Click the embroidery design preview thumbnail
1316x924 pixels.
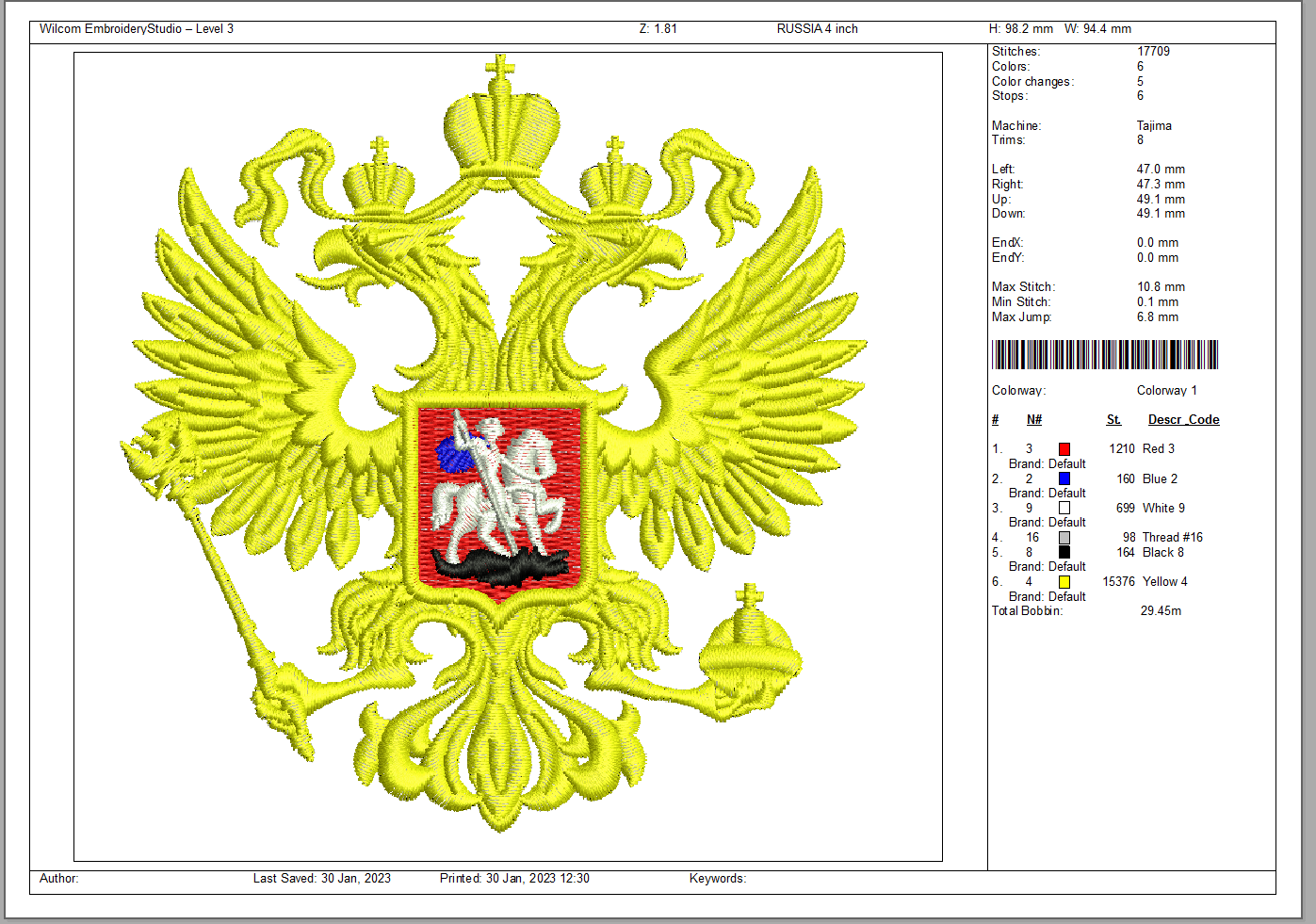pos(508,457)
